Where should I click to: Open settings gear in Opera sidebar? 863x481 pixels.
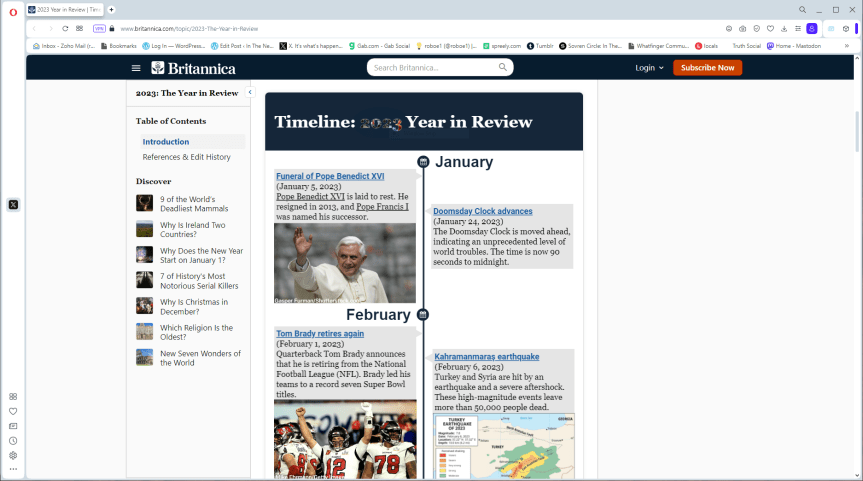tap(13, 456)
